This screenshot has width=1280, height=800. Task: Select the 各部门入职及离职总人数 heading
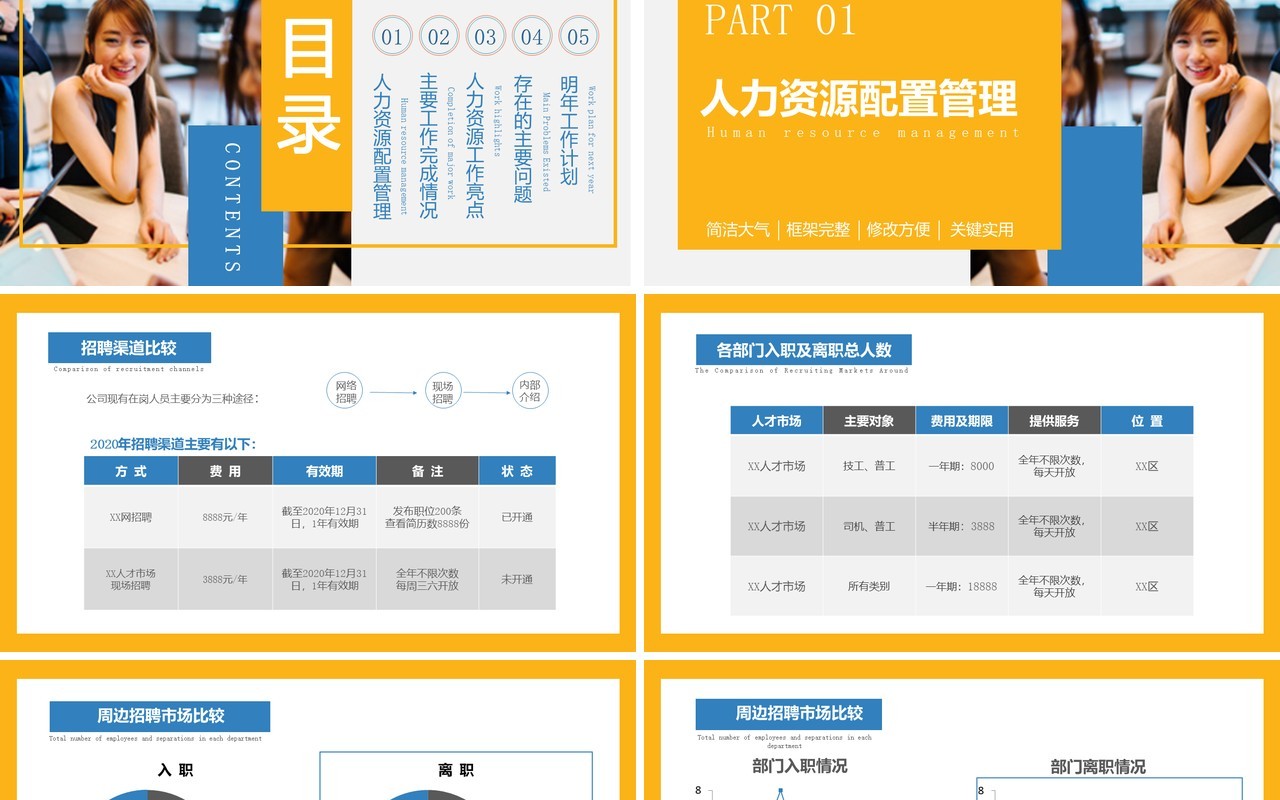tap(803, 350)
